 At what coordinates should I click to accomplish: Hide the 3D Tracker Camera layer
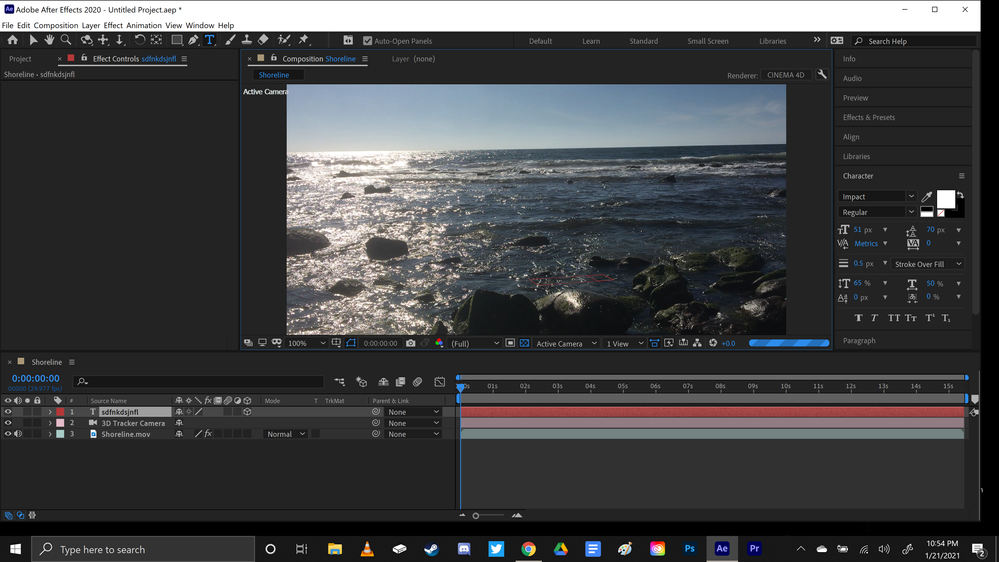click(x=8, y=423)
